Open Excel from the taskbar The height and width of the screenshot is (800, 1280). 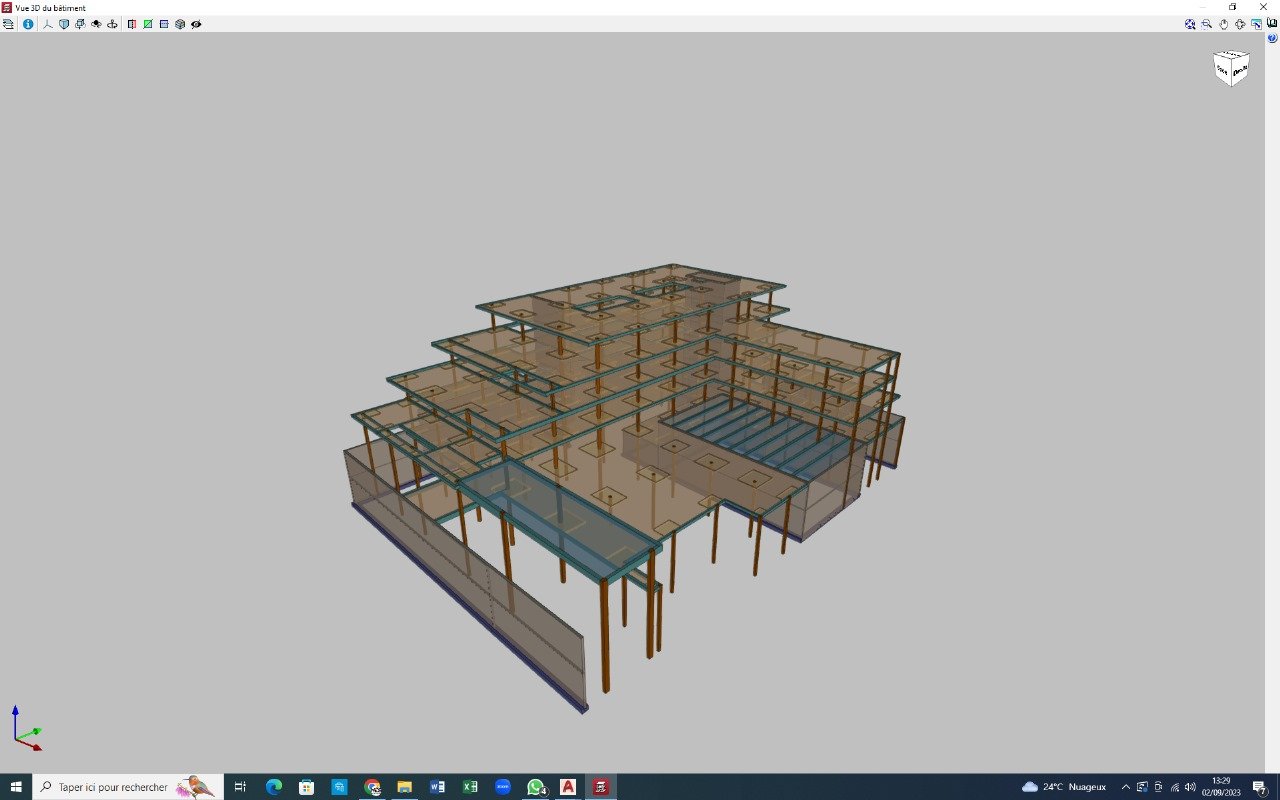[x=470, y=787]
